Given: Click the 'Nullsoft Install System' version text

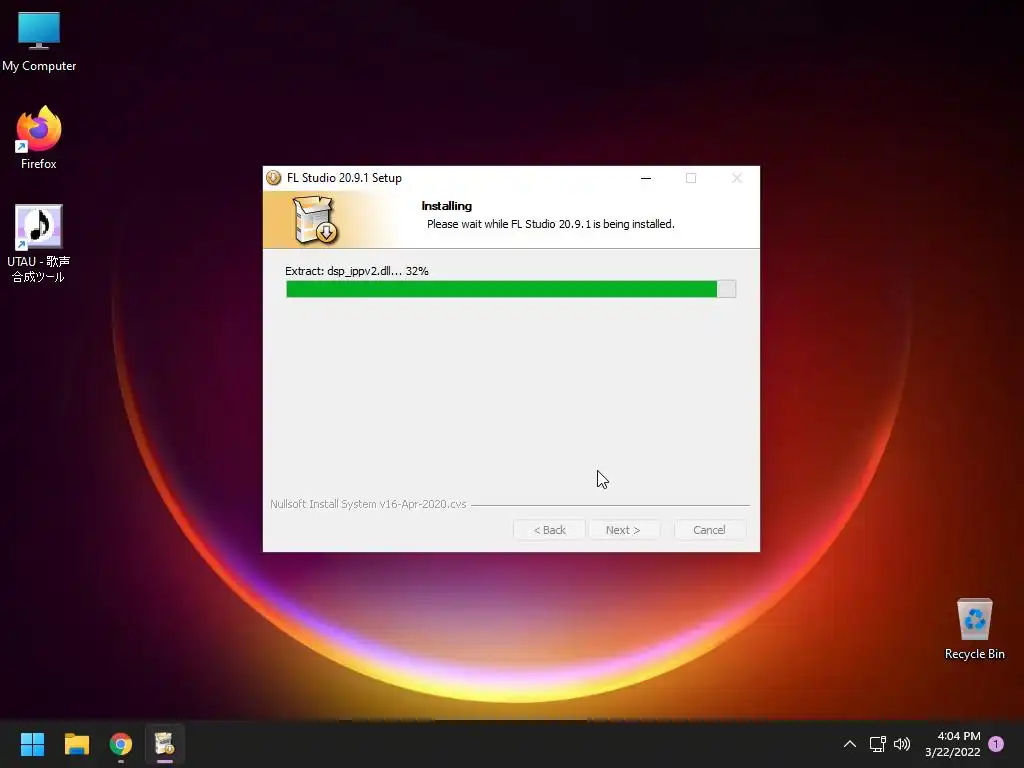Looking at the screenshot, I should pyautogui.click(x=368, y=504).
